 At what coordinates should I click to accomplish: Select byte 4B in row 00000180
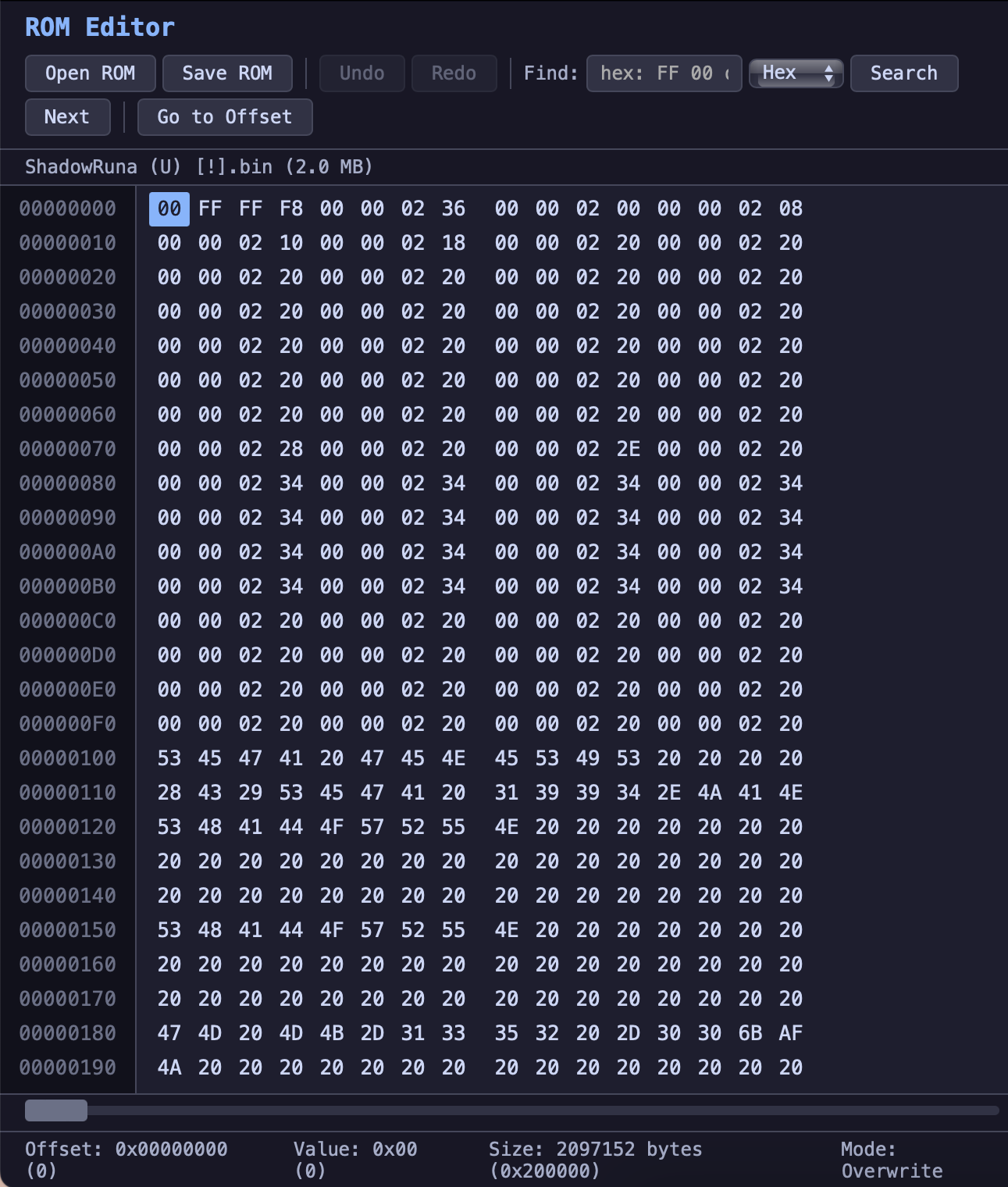332,1033
